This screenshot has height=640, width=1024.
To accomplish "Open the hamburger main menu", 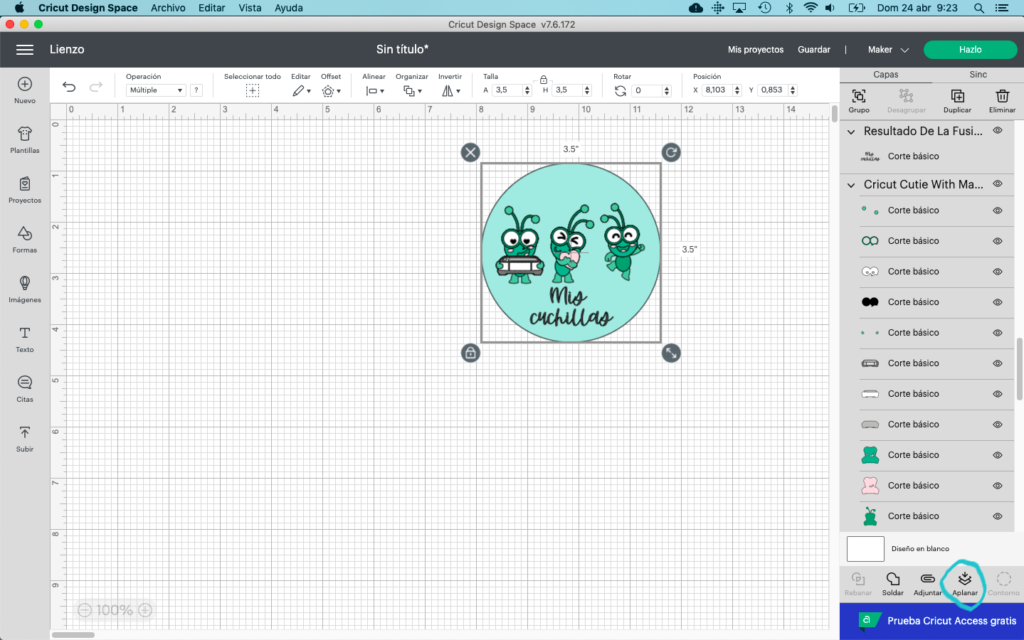I will (x=25, y=50).
